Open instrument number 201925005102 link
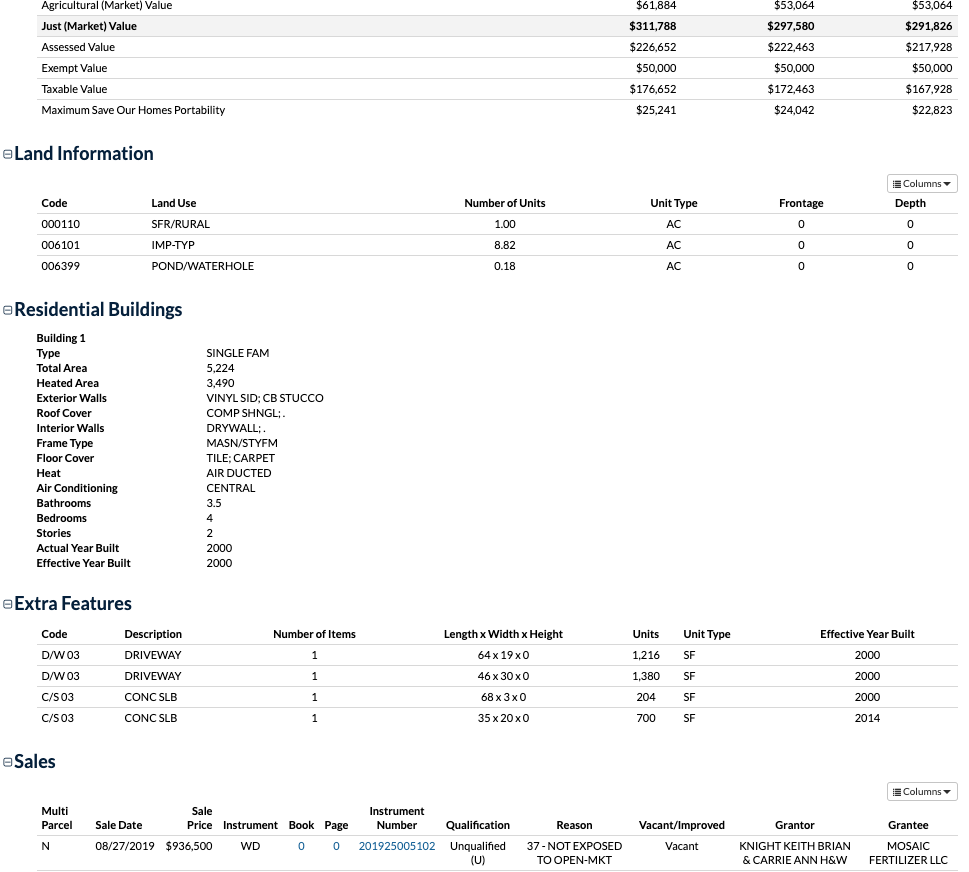The height and width of the screenshot is (872, 969). tap(397, 846)
